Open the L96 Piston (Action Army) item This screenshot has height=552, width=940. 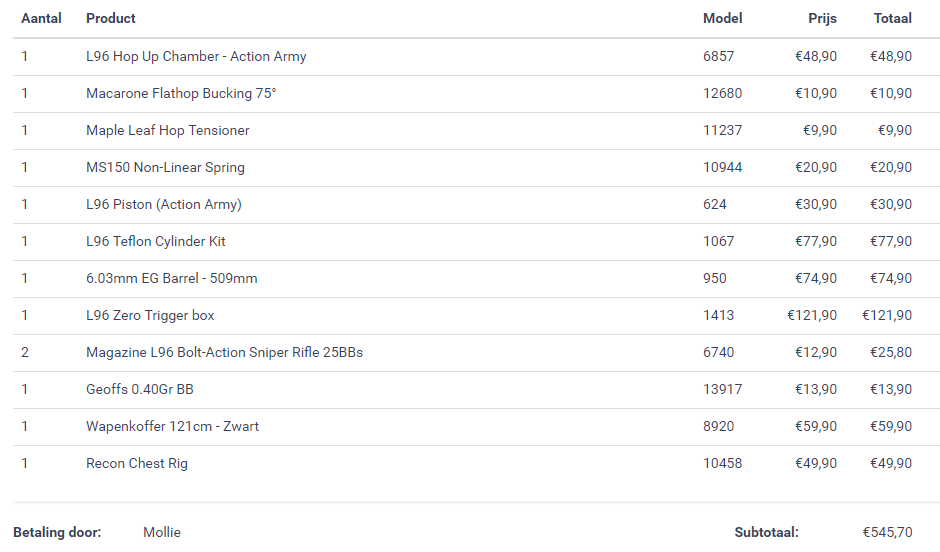point(164,204)
